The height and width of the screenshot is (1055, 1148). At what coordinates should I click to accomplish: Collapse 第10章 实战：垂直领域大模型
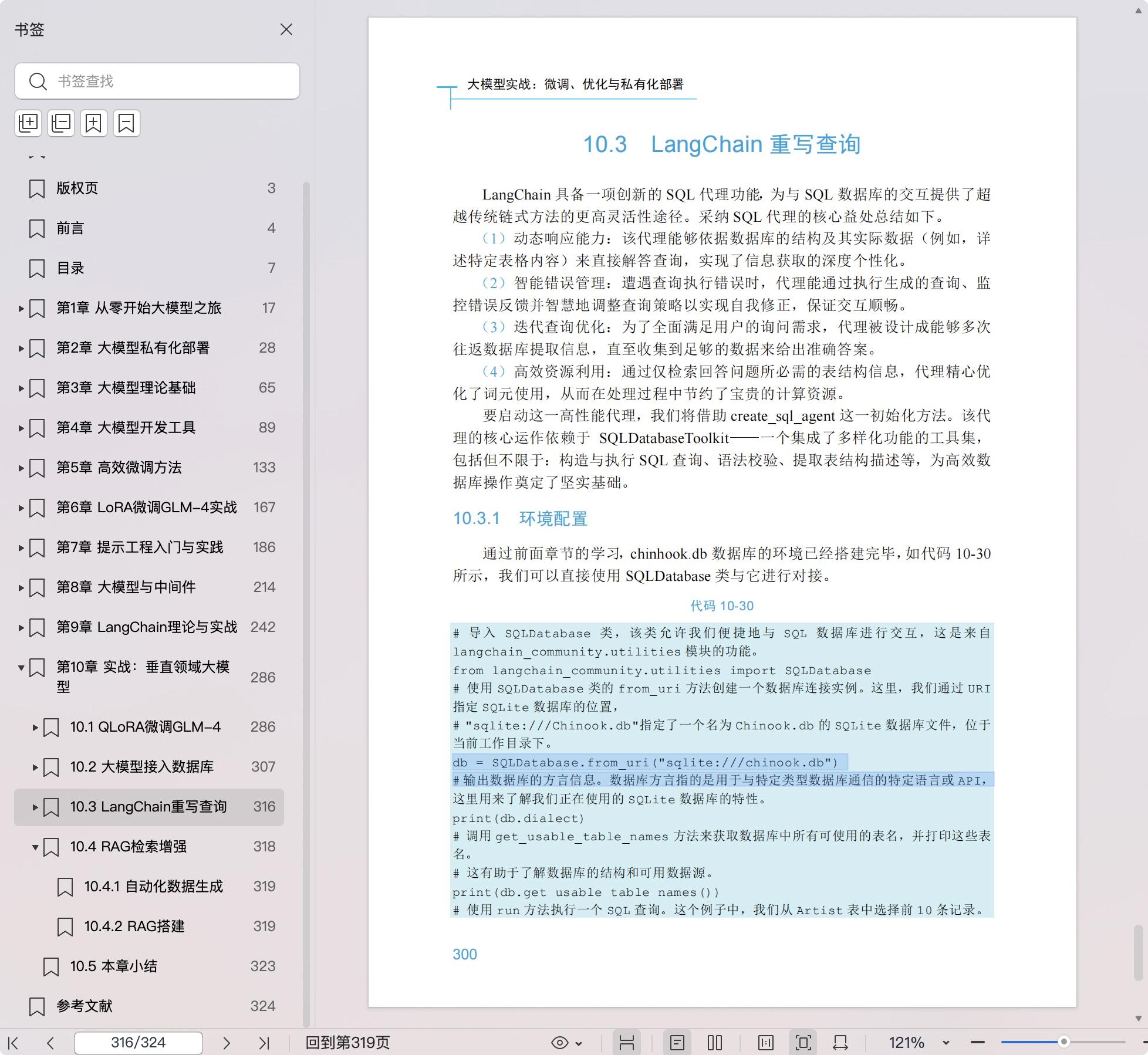tap(21, 667)
